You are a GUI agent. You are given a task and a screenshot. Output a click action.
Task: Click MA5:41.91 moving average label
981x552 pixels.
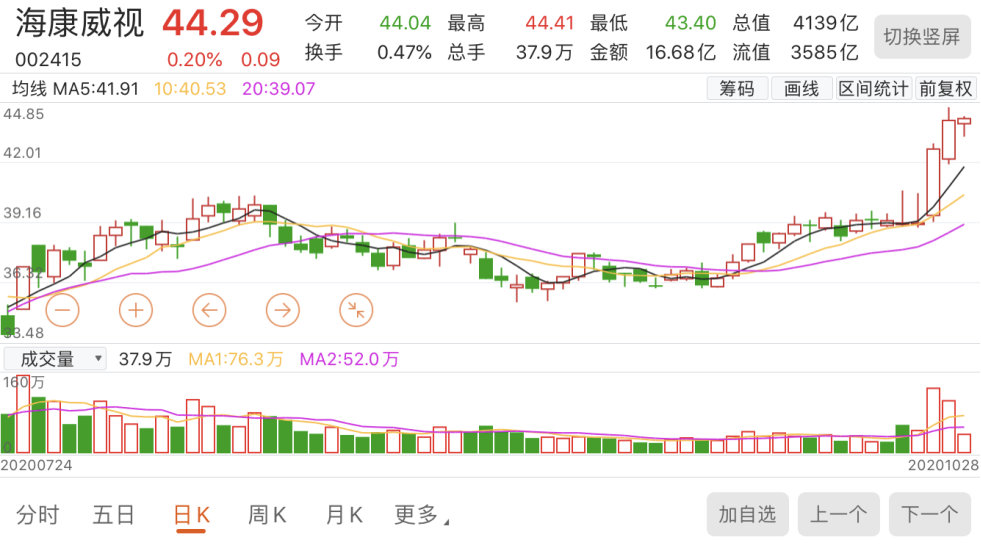[x=96, y=89]
